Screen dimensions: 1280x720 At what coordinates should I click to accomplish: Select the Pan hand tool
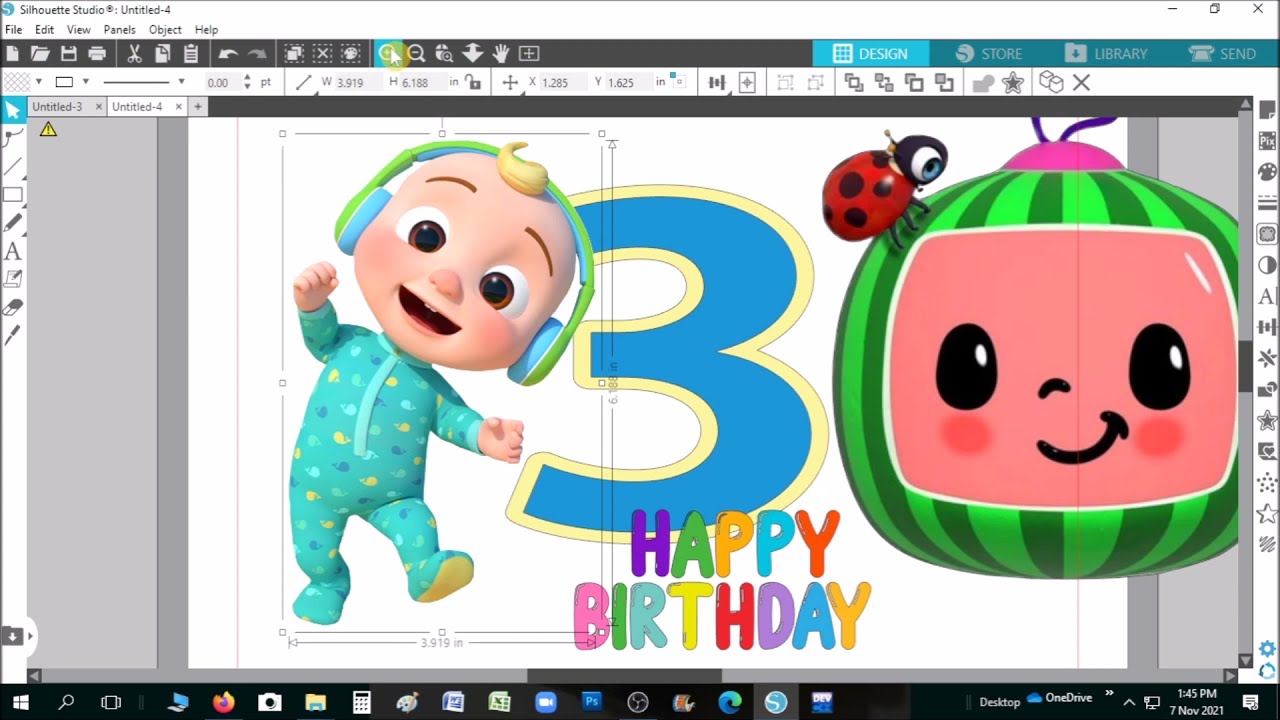click(x=500, y=54)
